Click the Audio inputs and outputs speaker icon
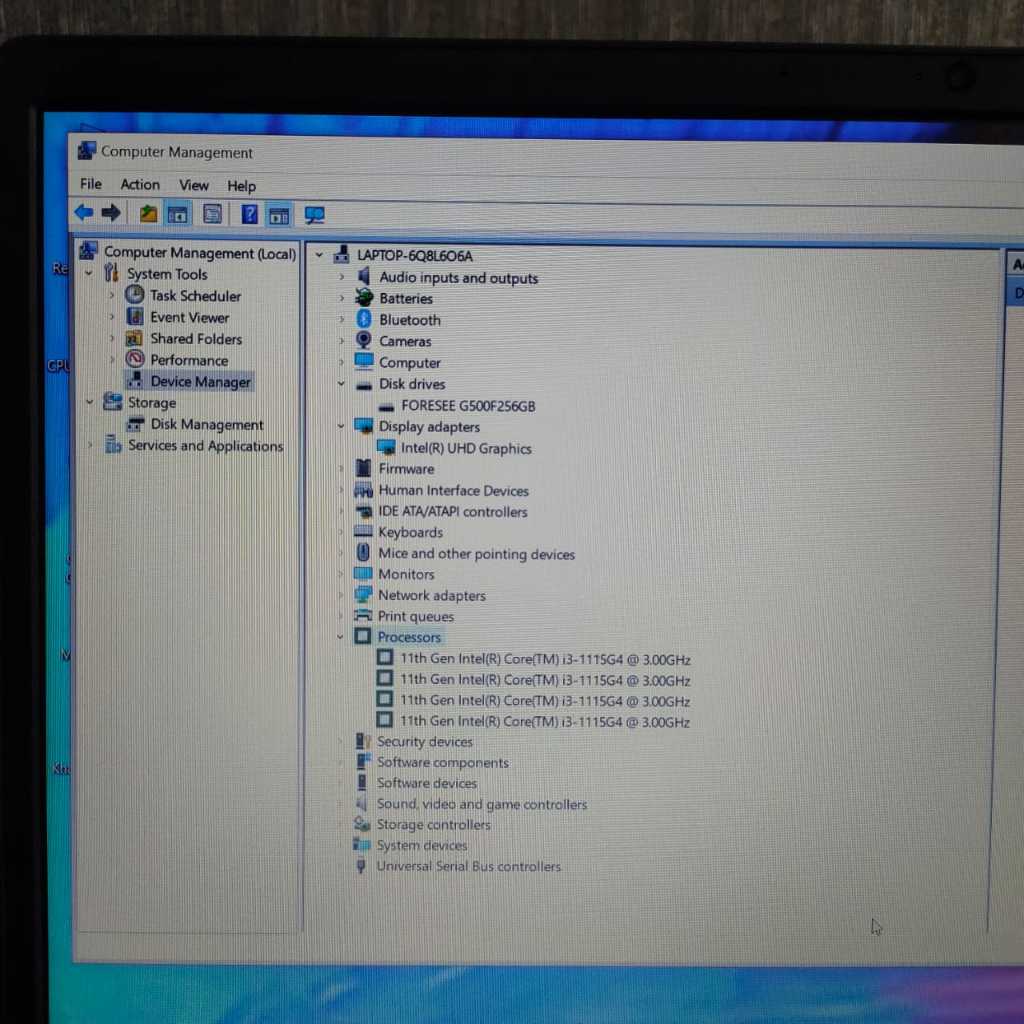 click(x=364, y=276)
